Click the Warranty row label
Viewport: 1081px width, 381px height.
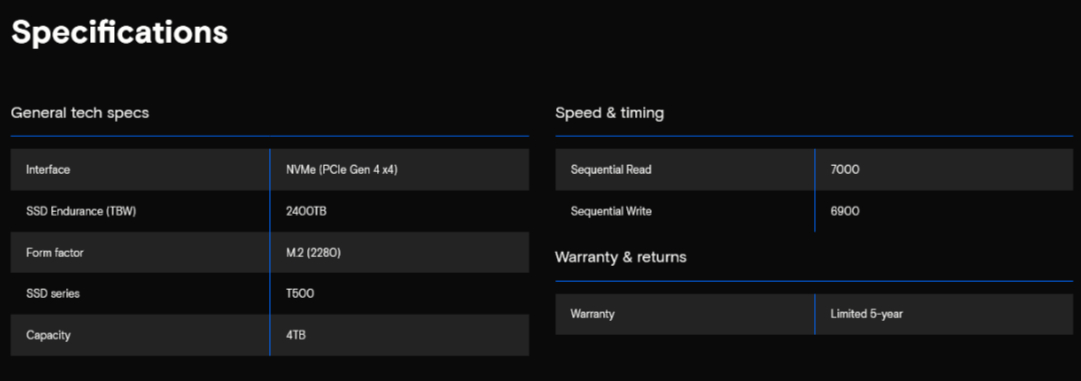[x=592, y=314]
